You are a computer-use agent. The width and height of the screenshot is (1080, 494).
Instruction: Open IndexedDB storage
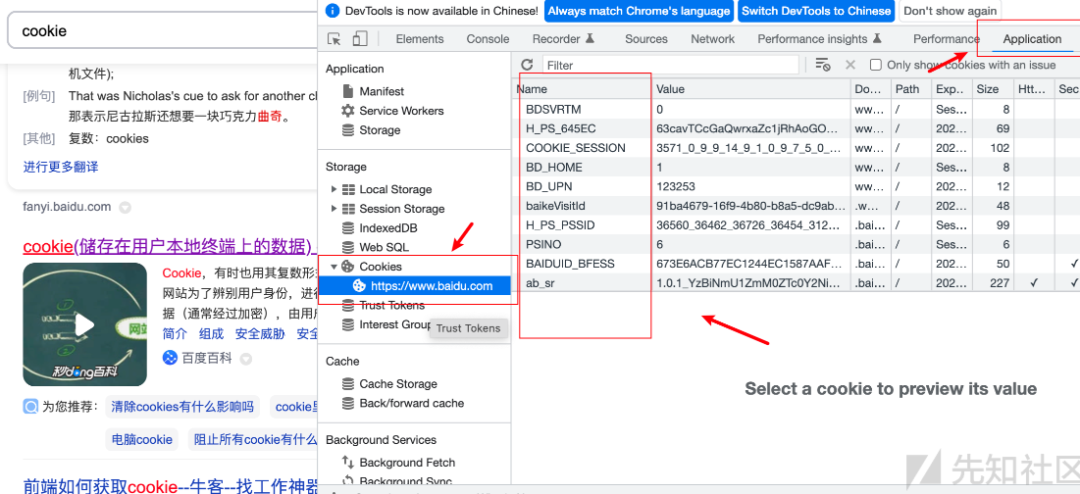pyautogui.click(x=389, y=227)
